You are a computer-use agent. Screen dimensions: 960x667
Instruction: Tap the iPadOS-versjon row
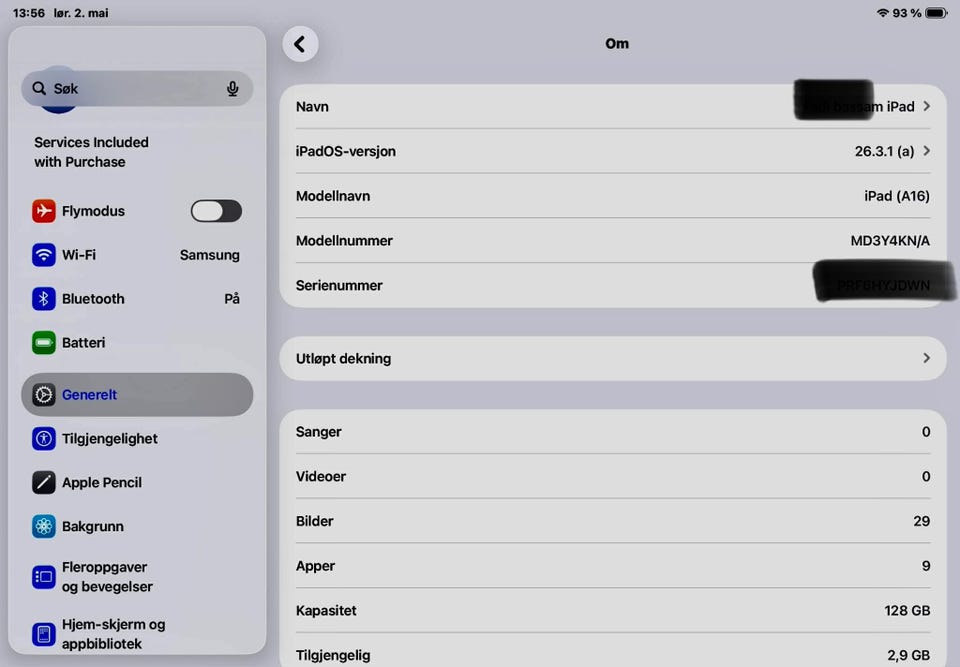613,151
